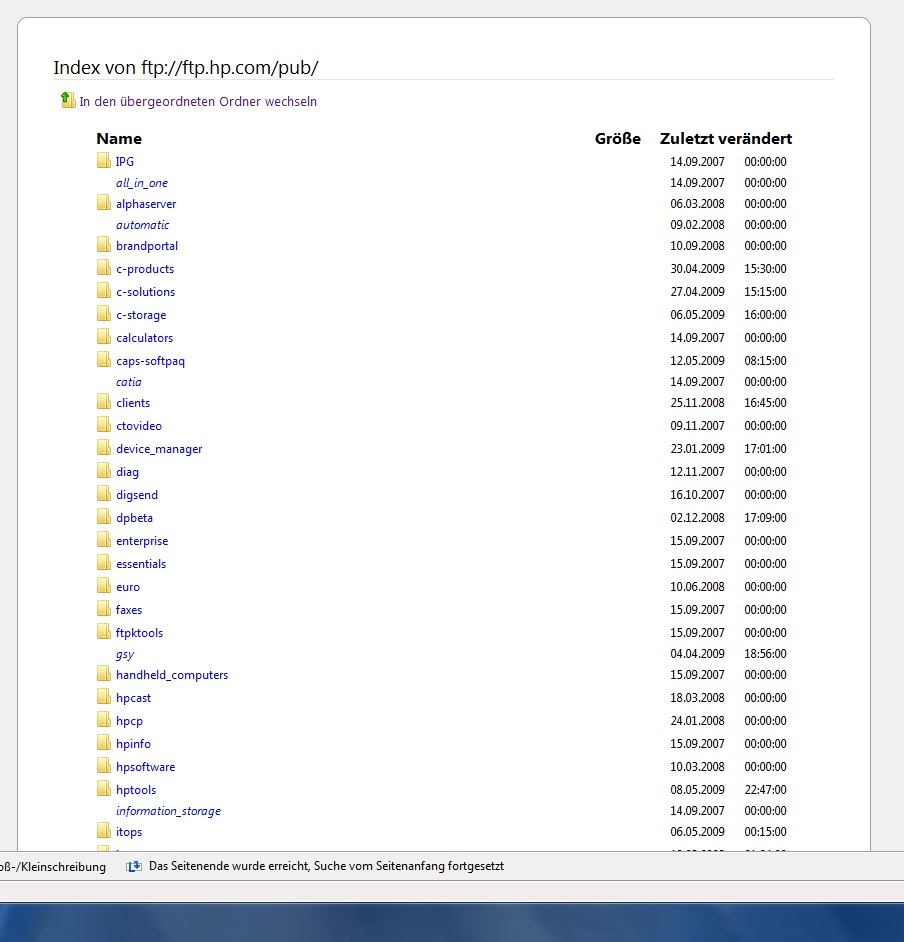The width and height of the screenshot is (904, 942).
Task: Open the diag folder link
Action: tap(127, 472)
